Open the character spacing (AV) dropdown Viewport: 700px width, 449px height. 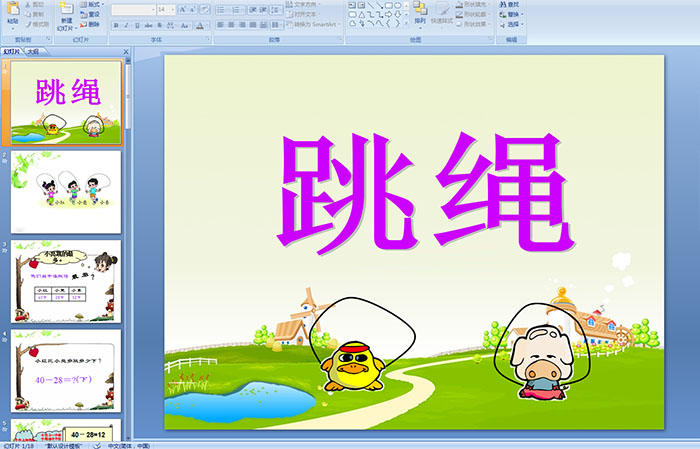[x=172, y=25]
